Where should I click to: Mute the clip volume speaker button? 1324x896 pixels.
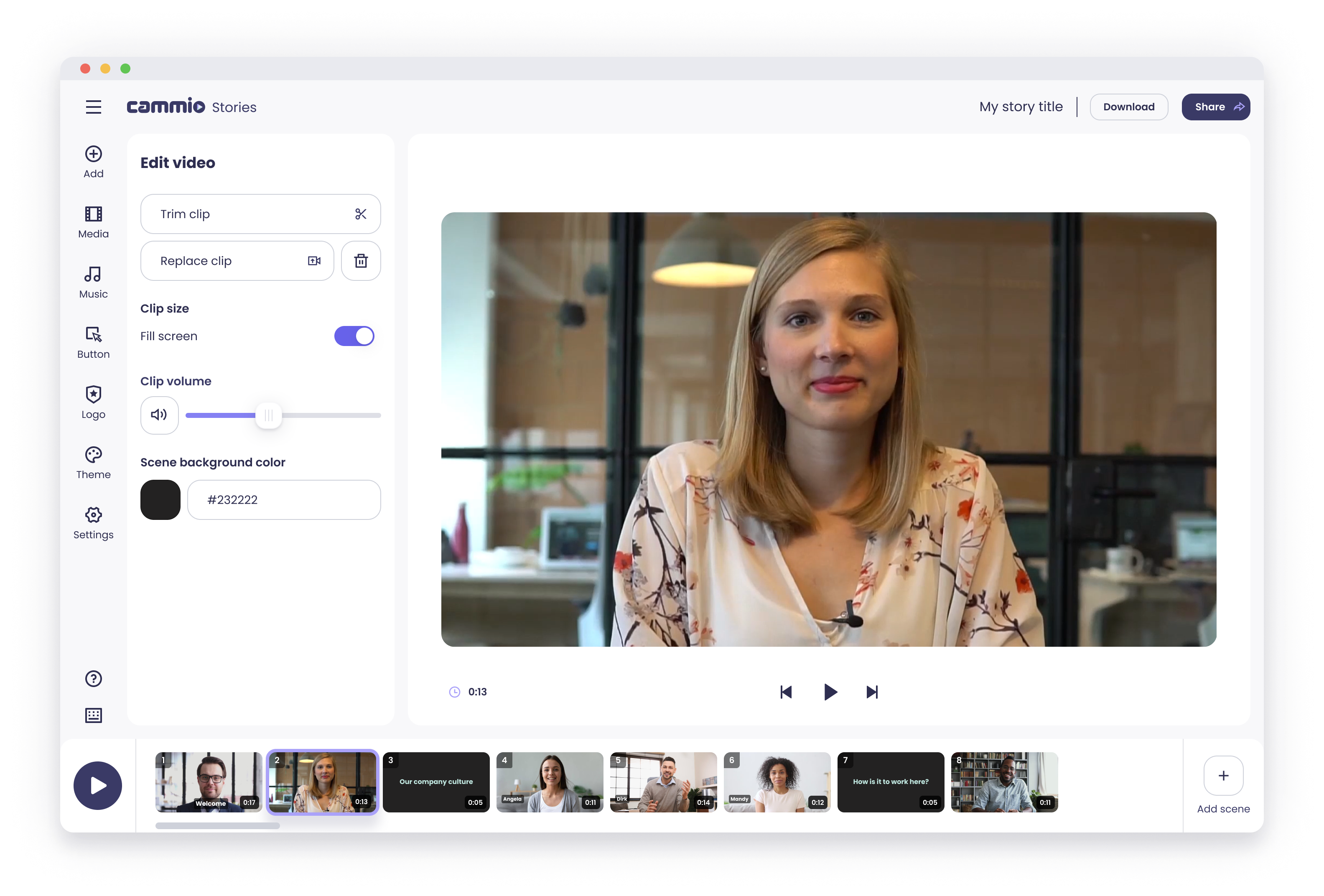159,415
